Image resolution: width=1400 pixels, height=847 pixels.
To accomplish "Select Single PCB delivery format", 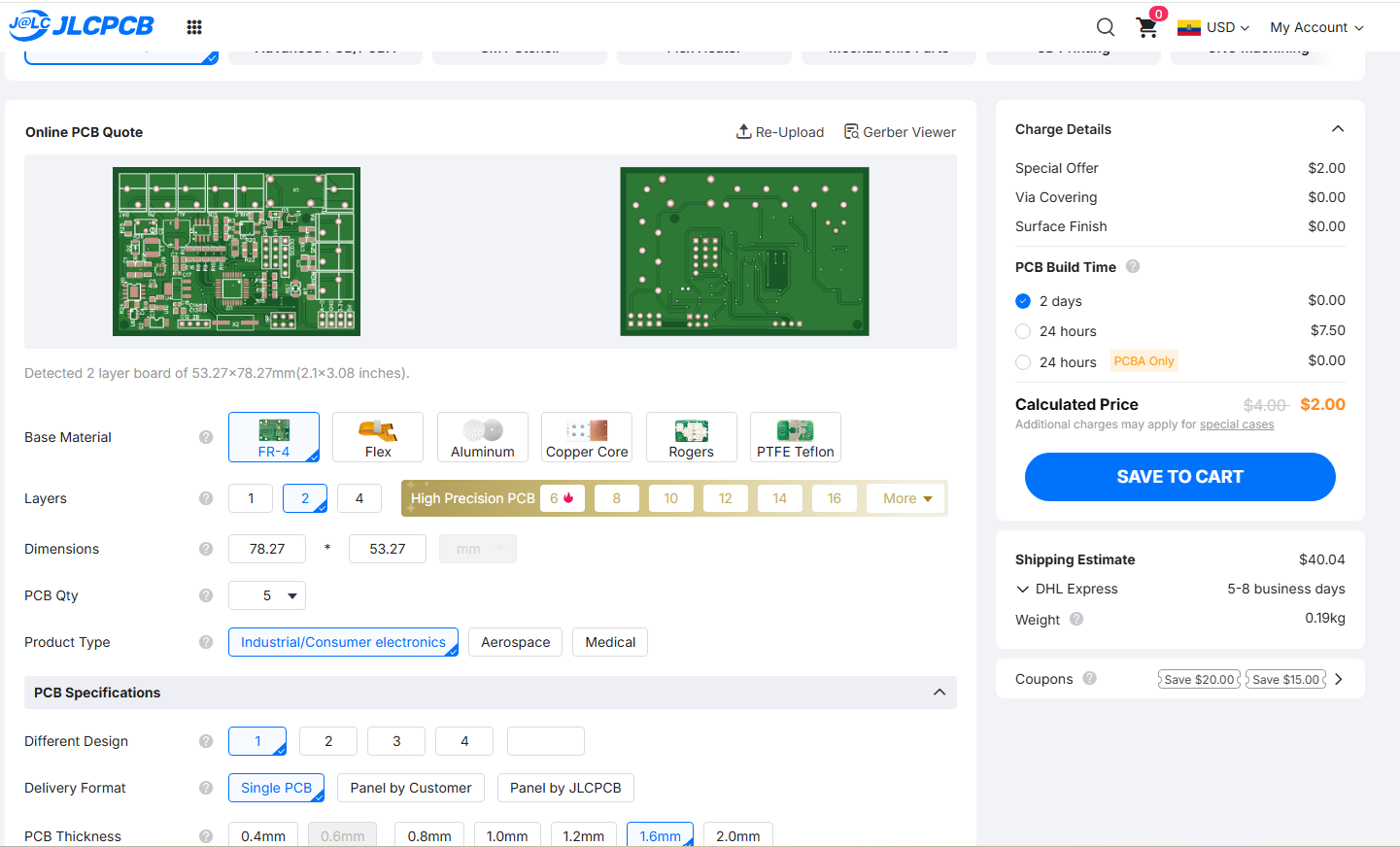I will 276,788.
